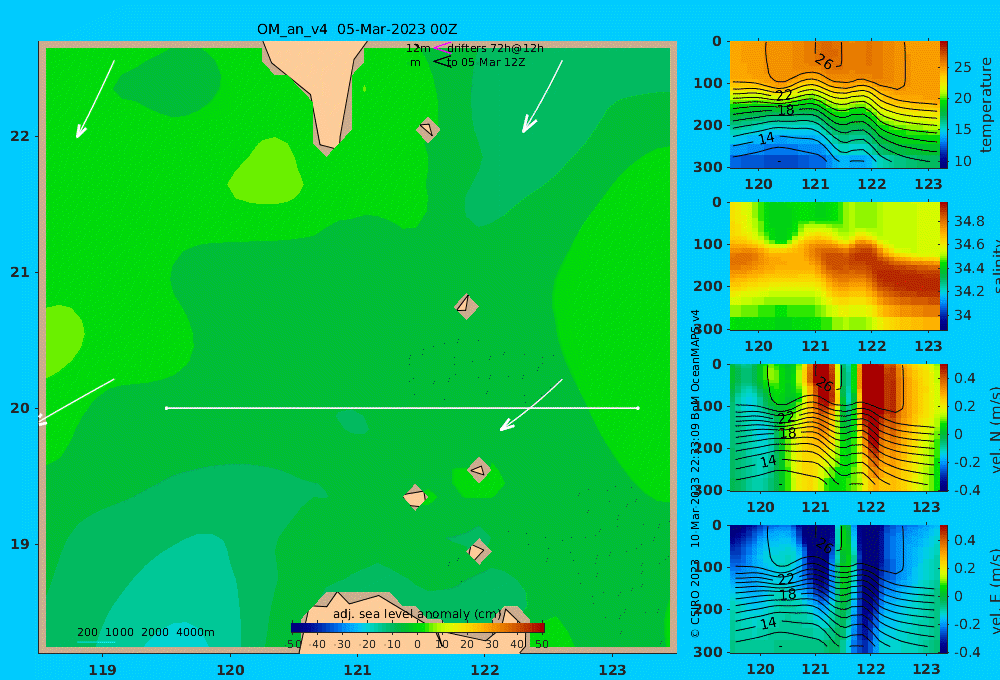This screenshot has height=680, width=1000.
Task: Click the longitude label 119 on the main map
Action: coord(103,670)
